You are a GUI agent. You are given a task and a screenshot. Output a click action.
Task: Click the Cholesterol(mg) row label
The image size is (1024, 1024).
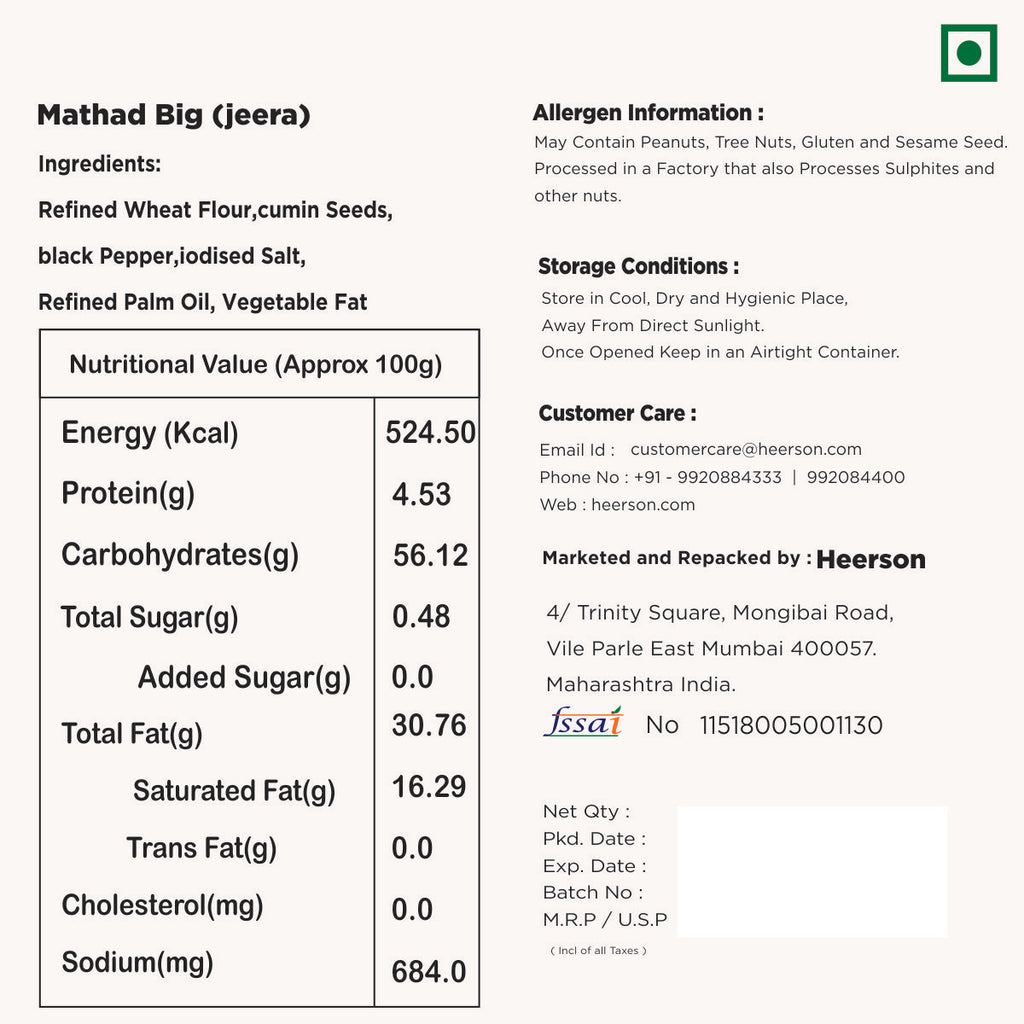pos(162,906)
